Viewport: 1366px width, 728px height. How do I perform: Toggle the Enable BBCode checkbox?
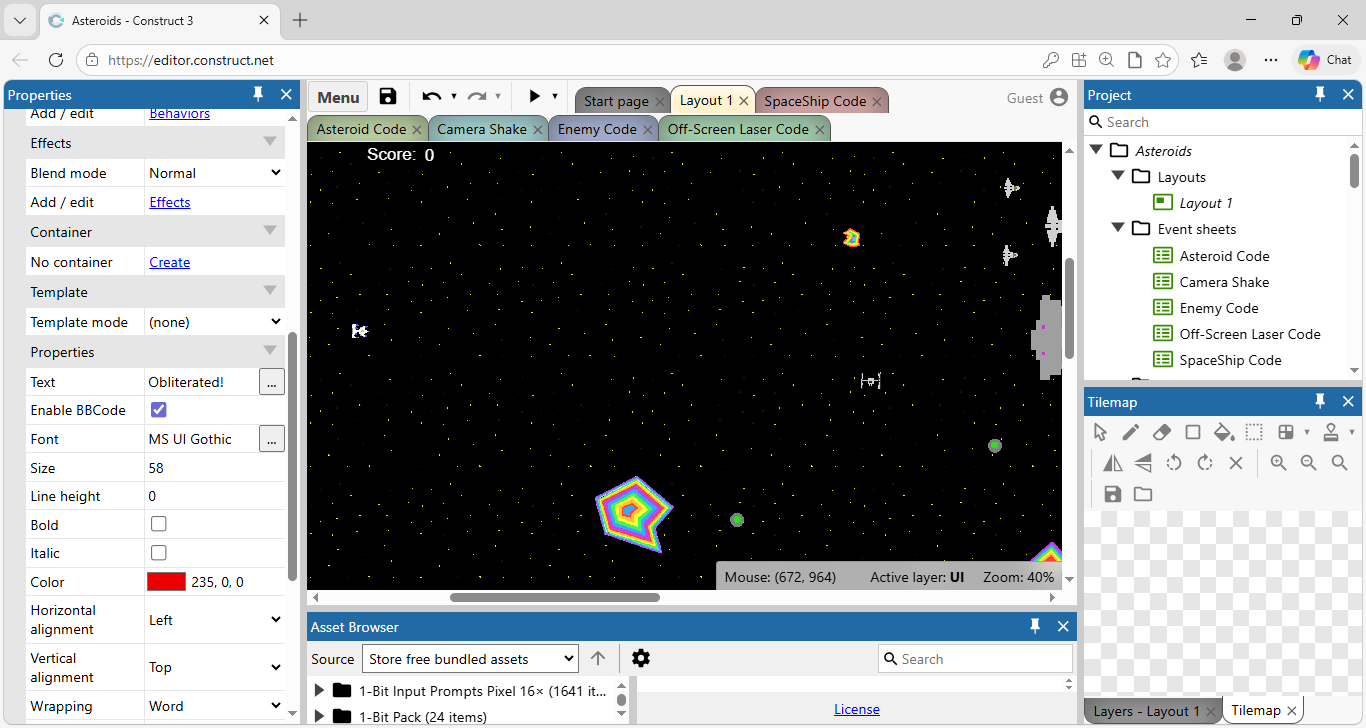pos(158,410)
